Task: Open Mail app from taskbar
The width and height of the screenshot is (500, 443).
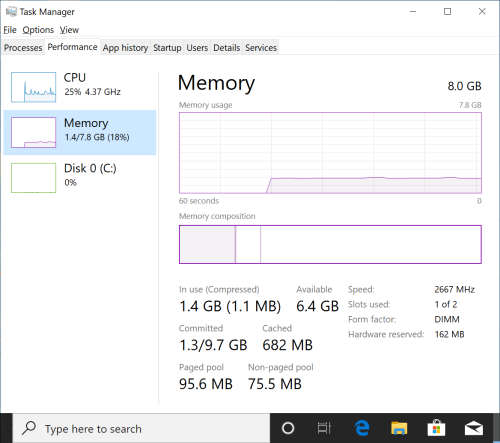Action: tap(474, 428)
